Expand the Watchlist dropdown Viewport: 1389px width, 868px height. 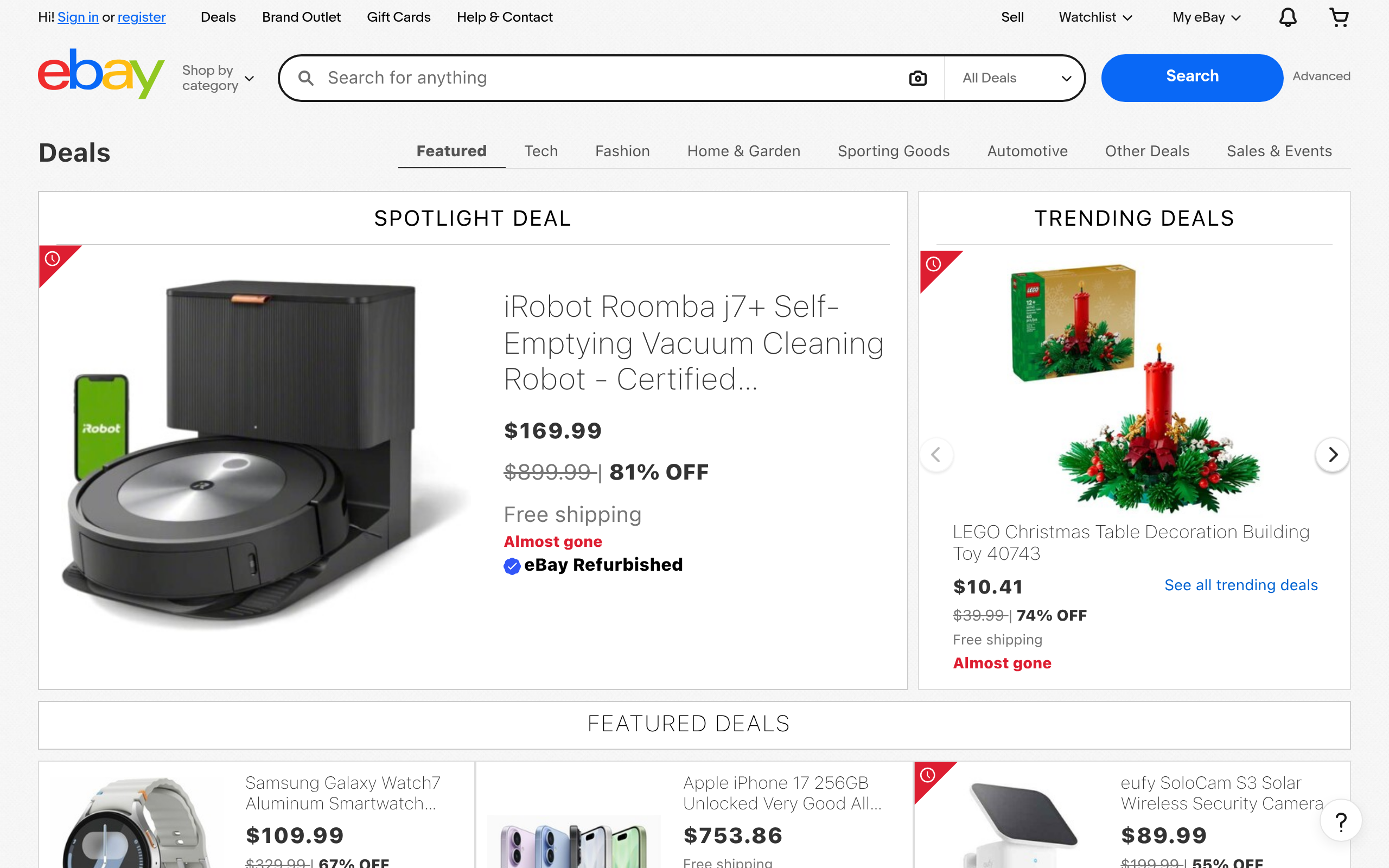click(x=1095, y=17)
